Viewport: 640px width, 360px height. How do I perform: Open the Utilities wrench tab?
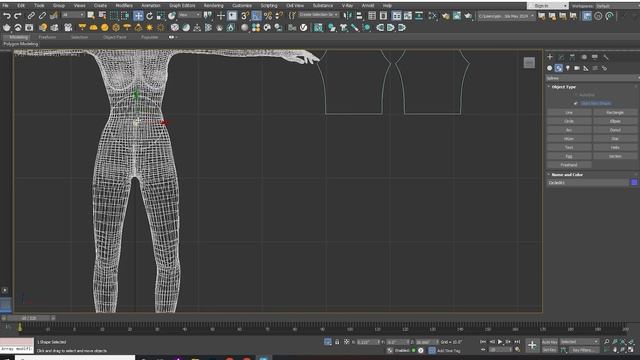606,57
